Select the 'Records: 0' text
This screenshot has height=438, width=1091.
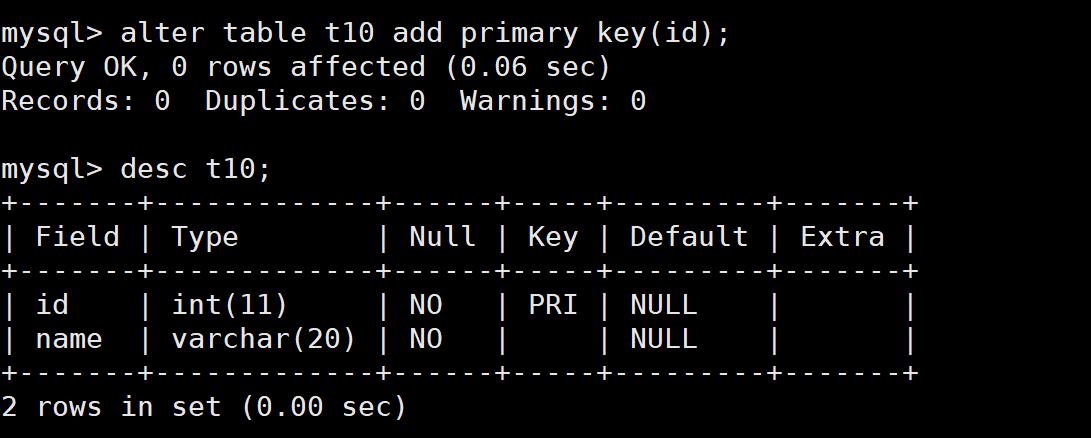86,101
